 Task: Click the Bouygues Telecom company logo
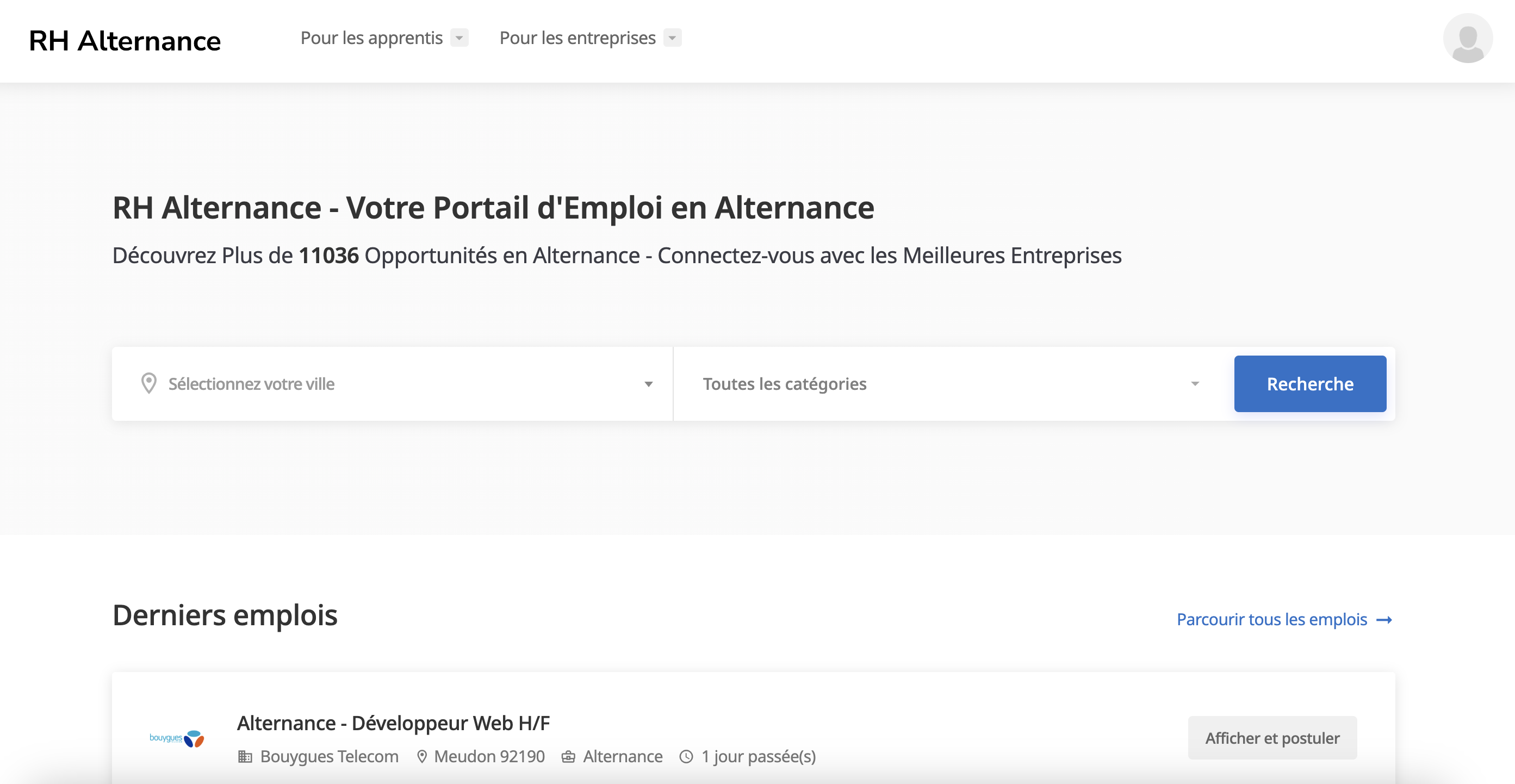point(176,738)
